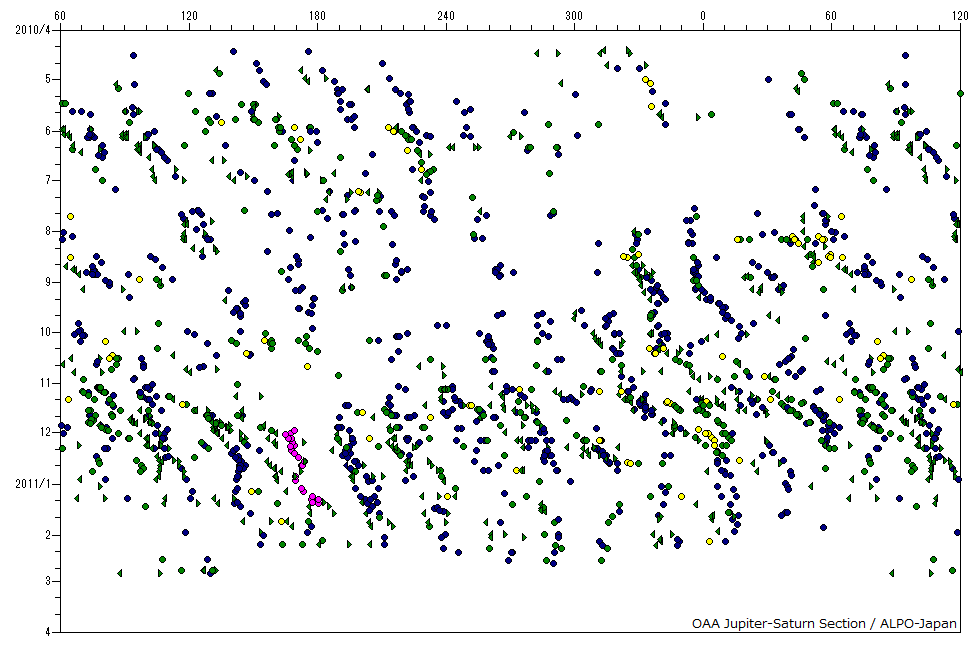Click the month '9' label on left axis
This screenshot has height=650, width=980.
pos(48,282)
